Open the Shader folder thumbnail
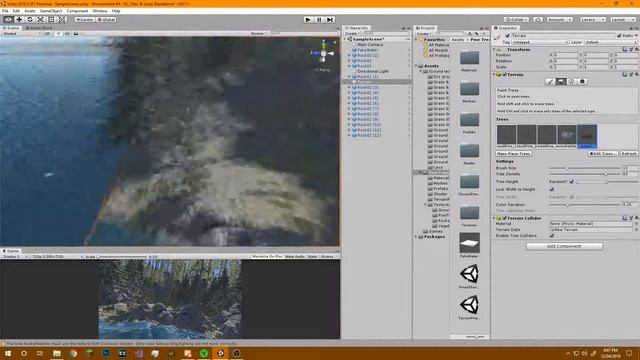 coord(469,151)
